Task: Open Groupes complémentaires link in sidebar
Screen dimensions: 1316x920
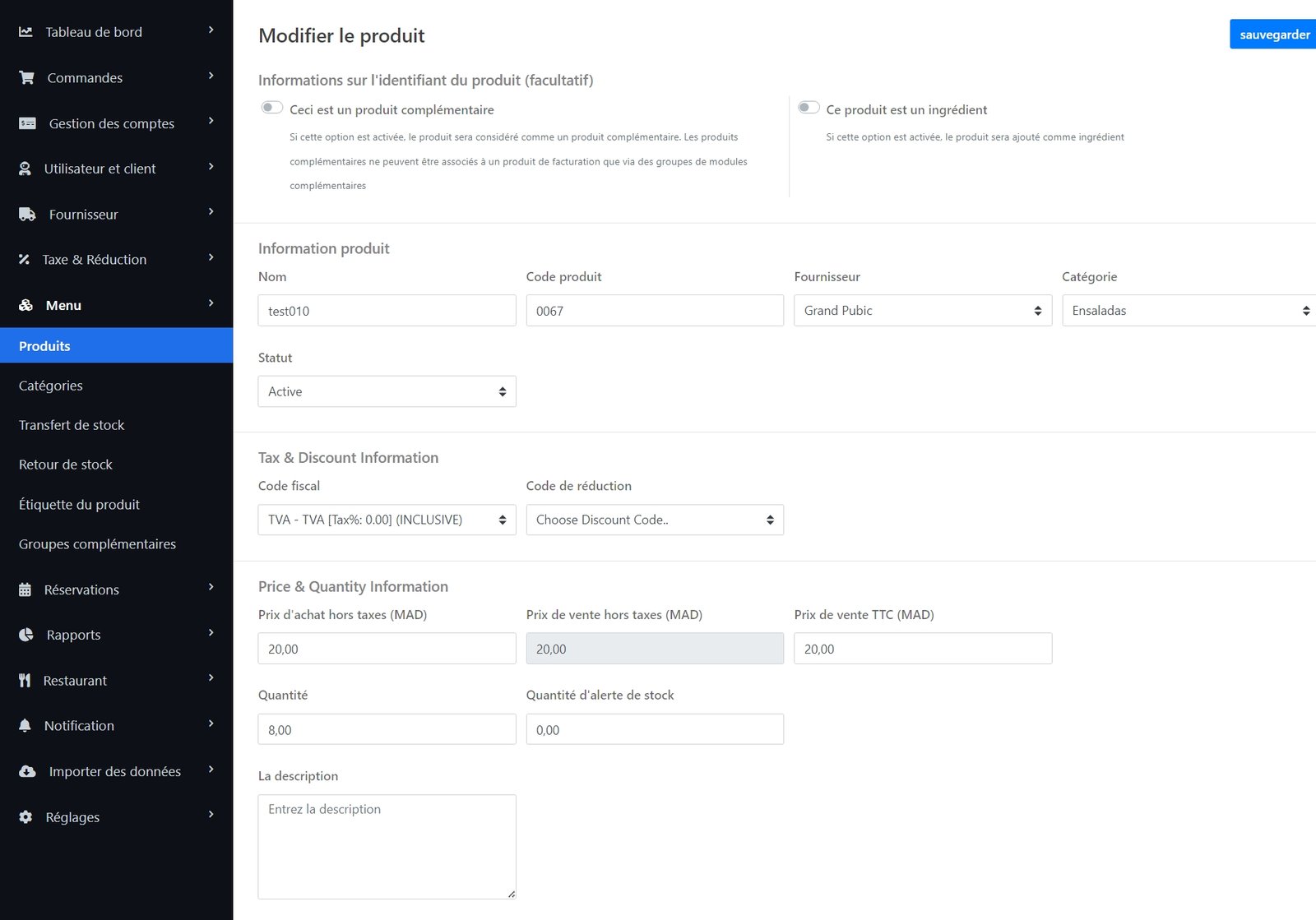Action: (97, 544)
